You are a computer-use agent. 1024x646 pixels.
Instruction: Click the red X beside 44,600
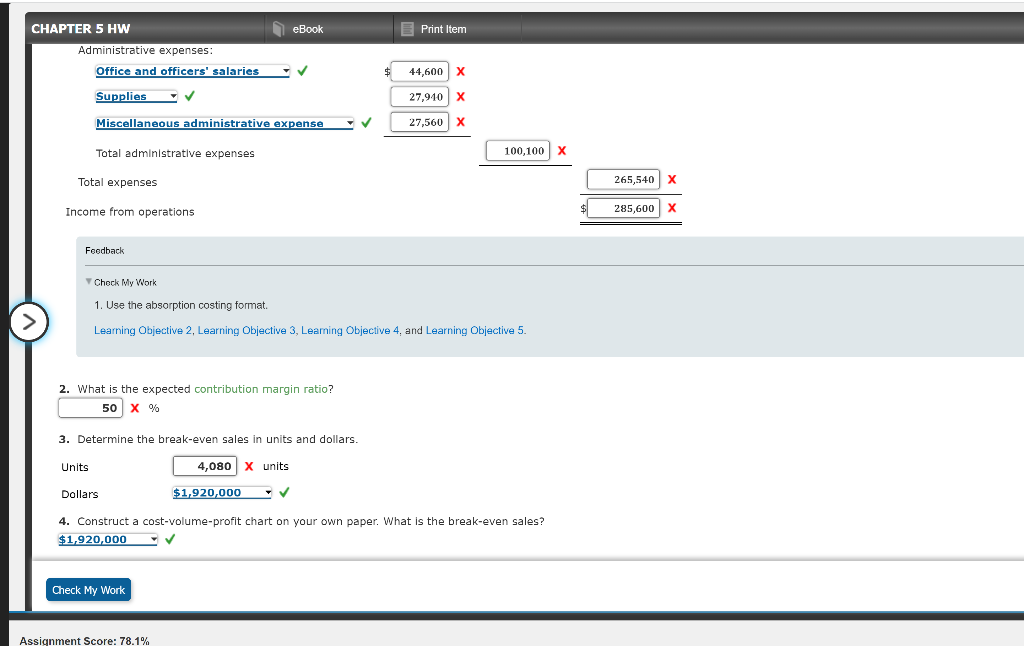pos(461,72)
